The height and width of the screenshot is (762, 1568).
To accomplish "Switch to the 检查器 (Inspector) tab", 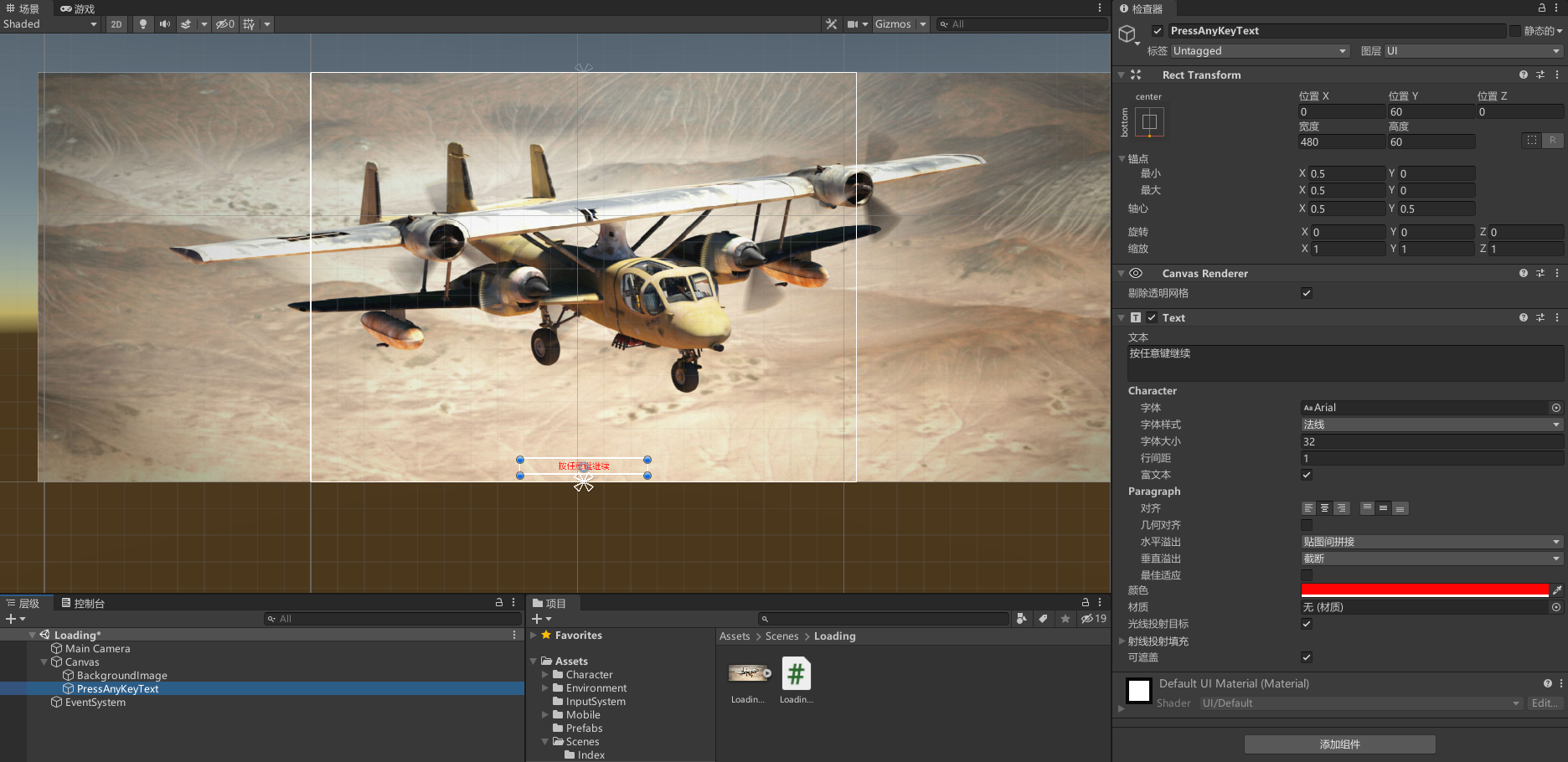I will [1141, 8].
